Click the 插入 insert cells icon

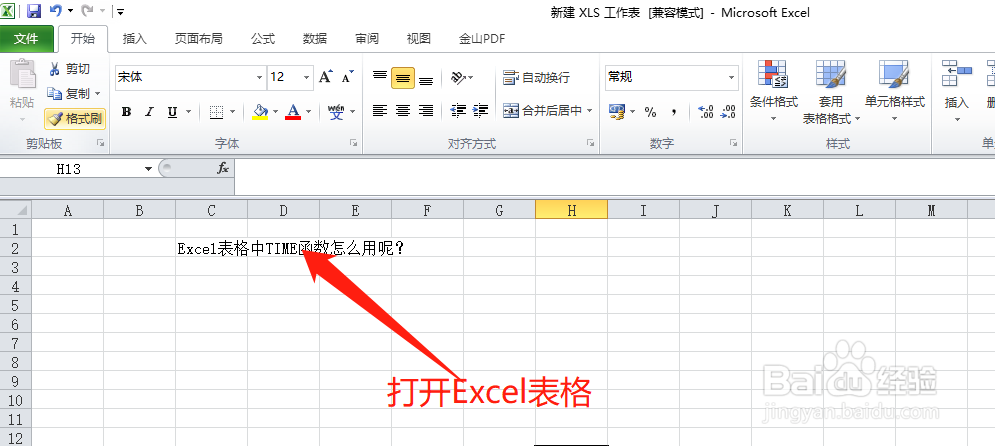[957, 75]
